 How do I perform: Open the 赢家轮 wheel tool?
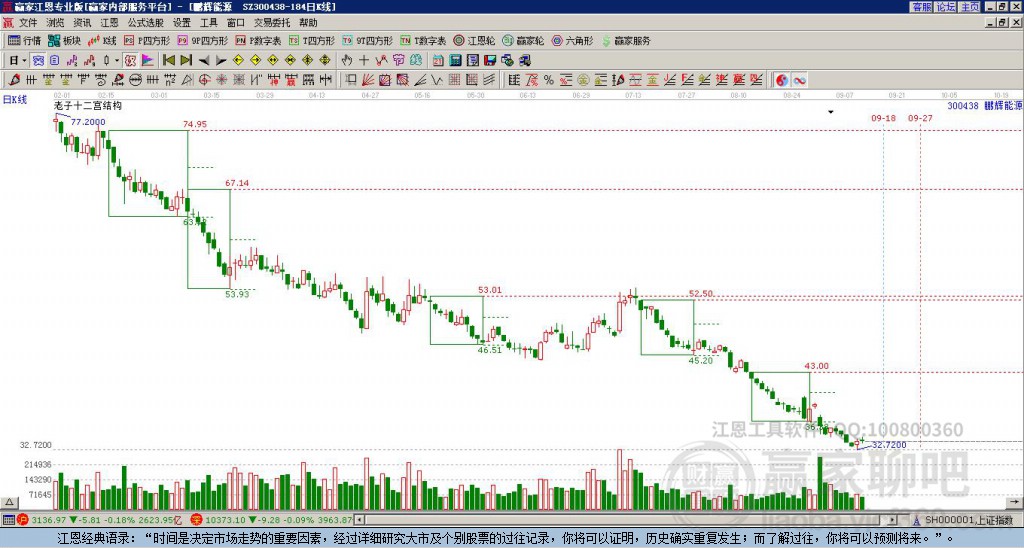tap(523, 40)
